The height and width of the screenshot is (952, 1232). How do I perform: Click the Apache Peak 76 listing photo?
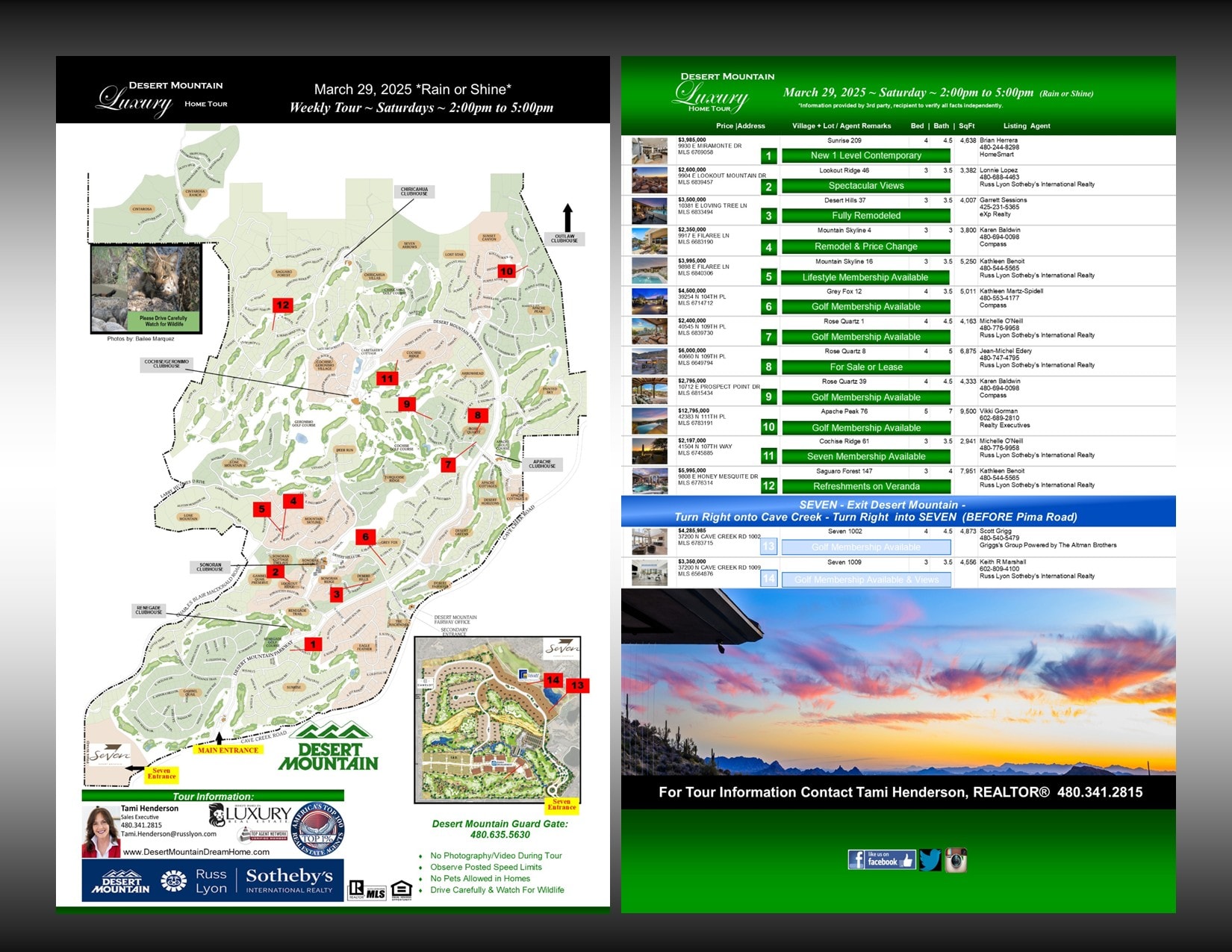point(649,422)
